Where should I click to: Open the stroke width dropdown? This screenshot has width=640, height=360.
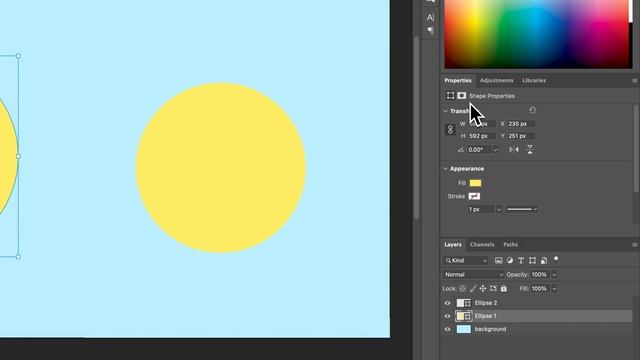[x=498, y=209]
